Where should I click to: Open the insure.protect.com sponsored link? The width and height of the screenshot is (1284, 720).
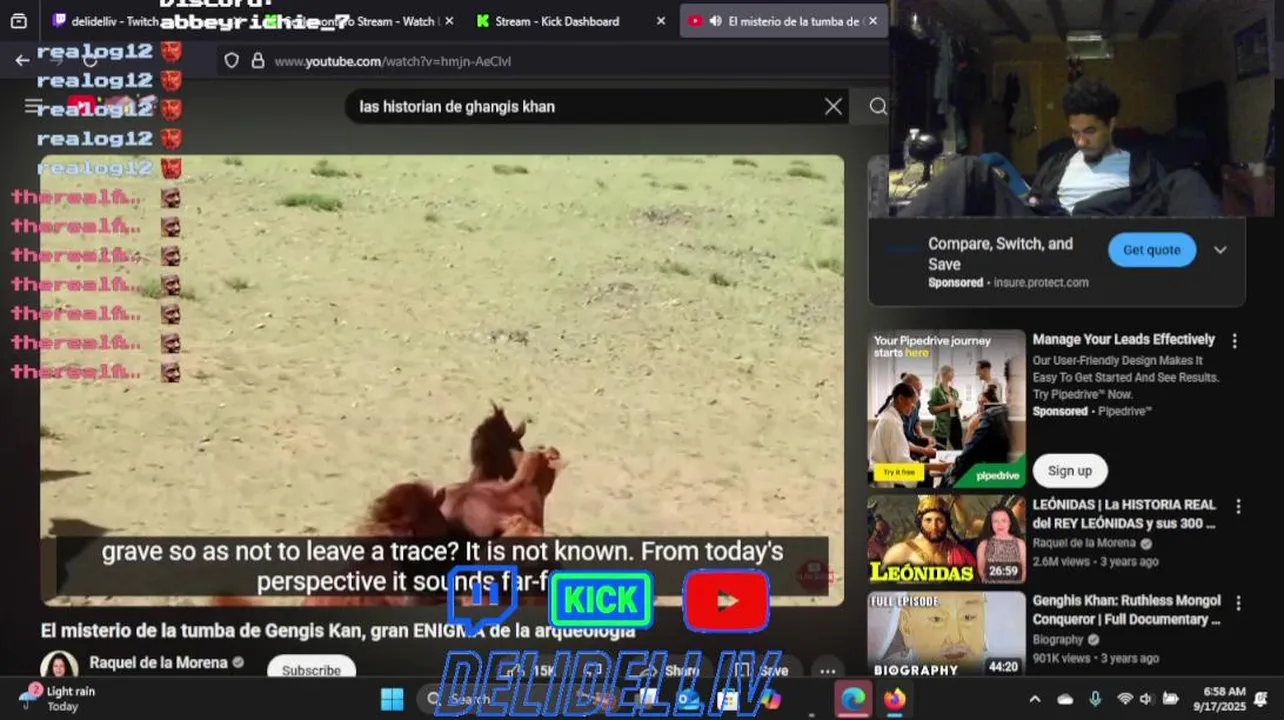tap(1041, 283)
